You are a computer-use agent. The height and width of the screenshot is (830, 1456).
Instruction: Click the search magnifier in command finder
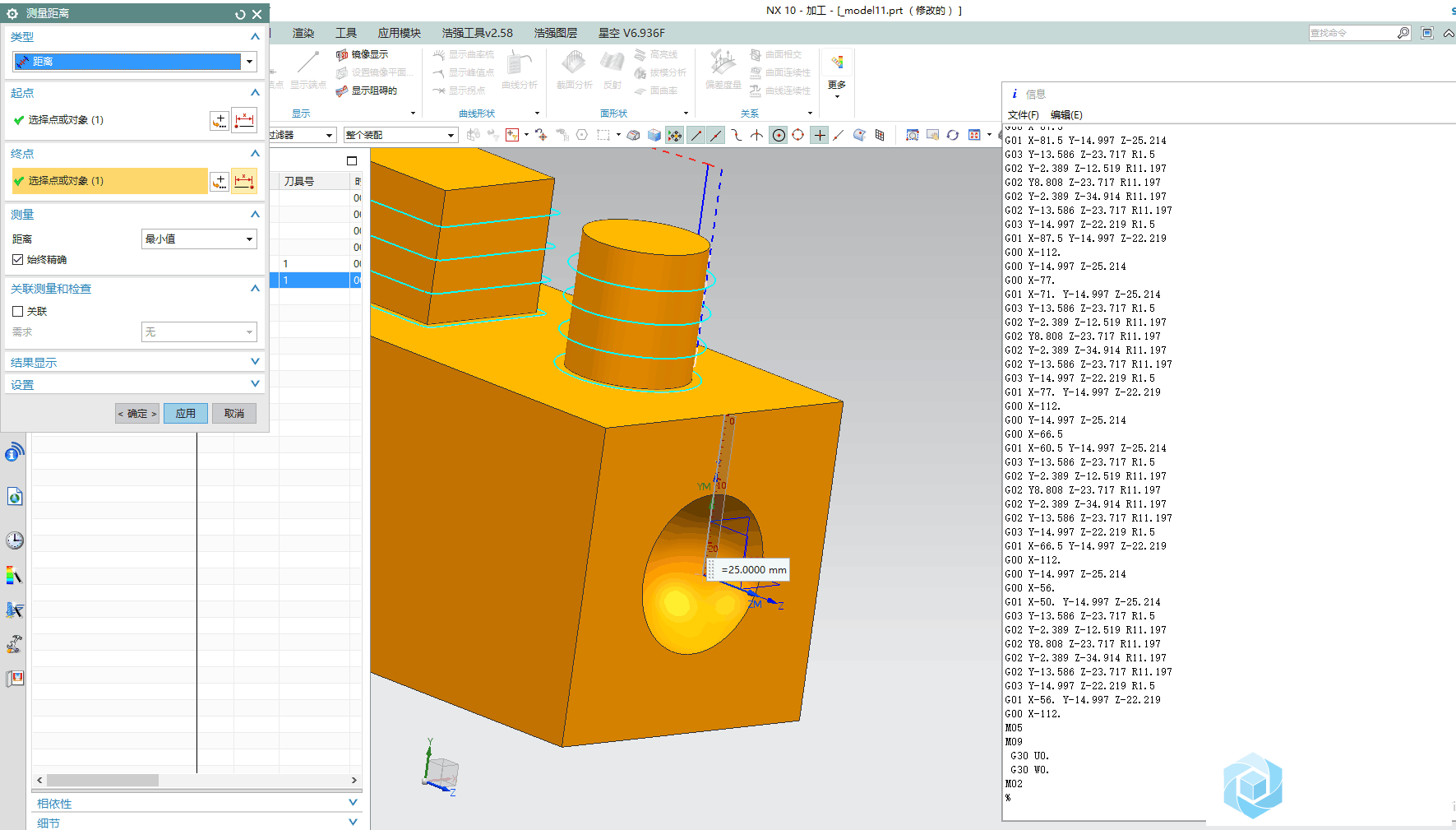click(x=1403, y=33)
